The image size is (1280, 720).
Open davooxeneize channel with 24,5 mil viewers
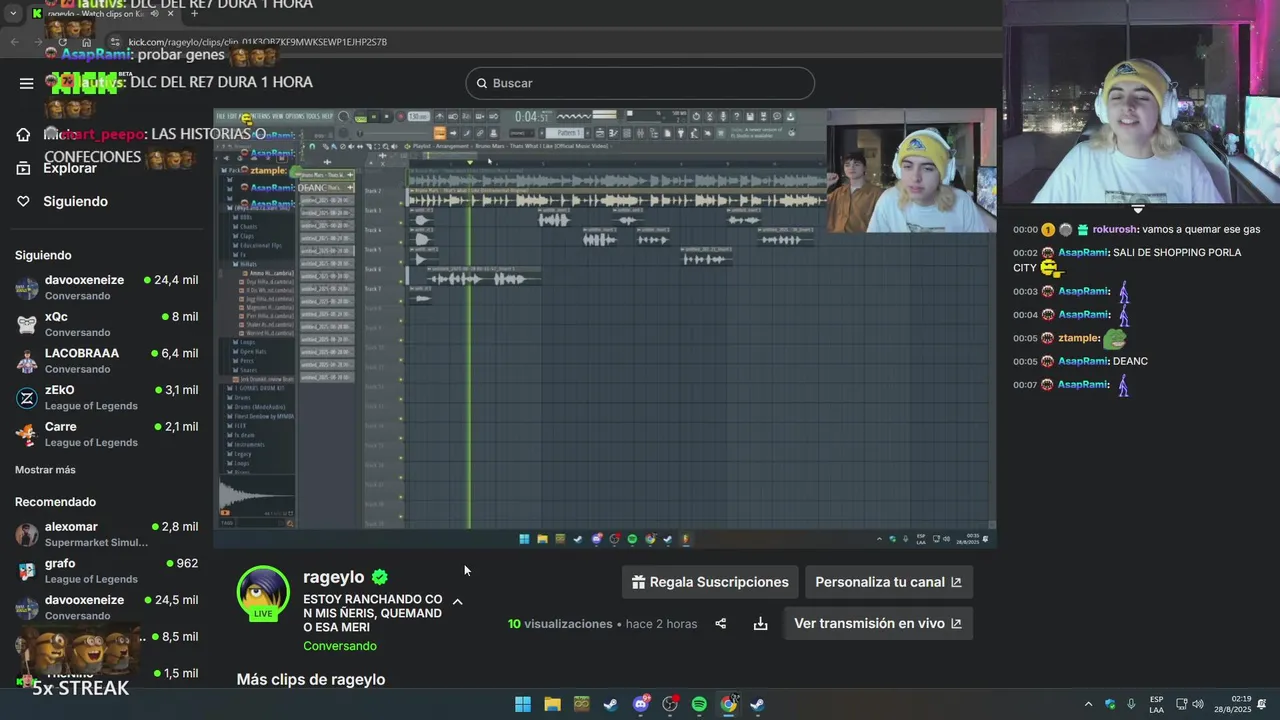pos(107,607)
